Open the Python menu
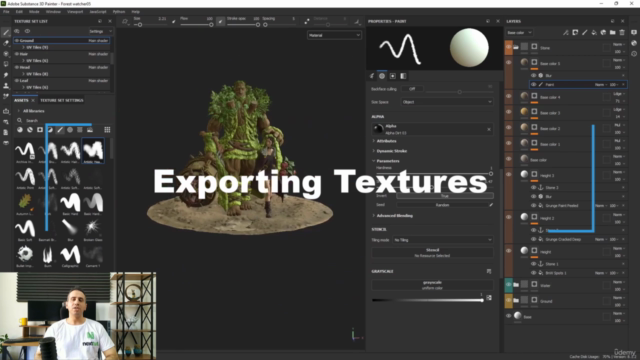This screenshot has width=640, height=360. [119, 12]
